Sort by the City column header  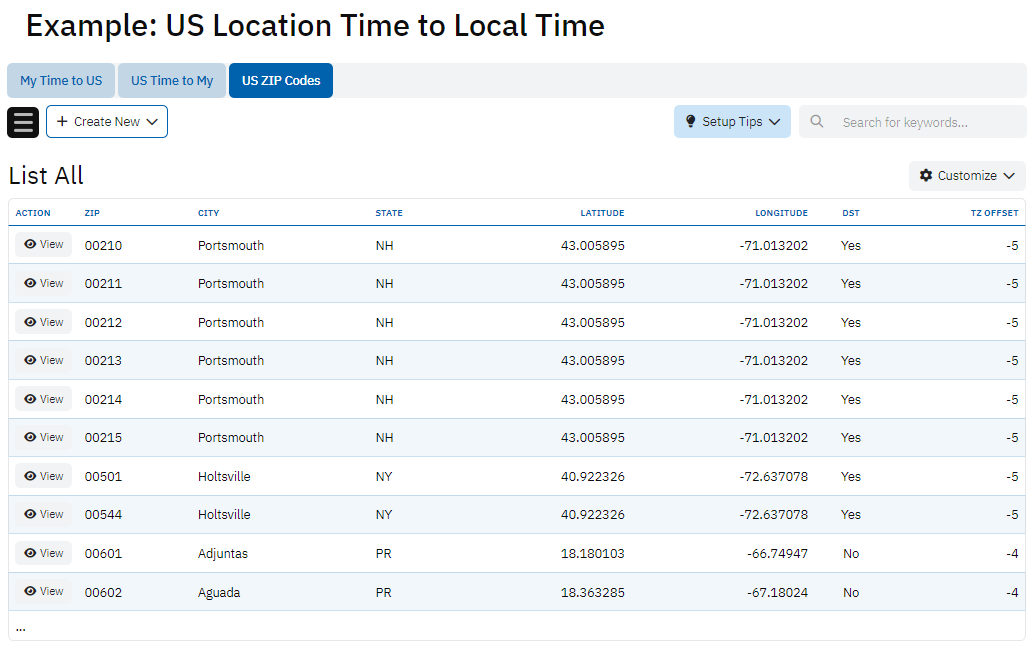point(208,213)
